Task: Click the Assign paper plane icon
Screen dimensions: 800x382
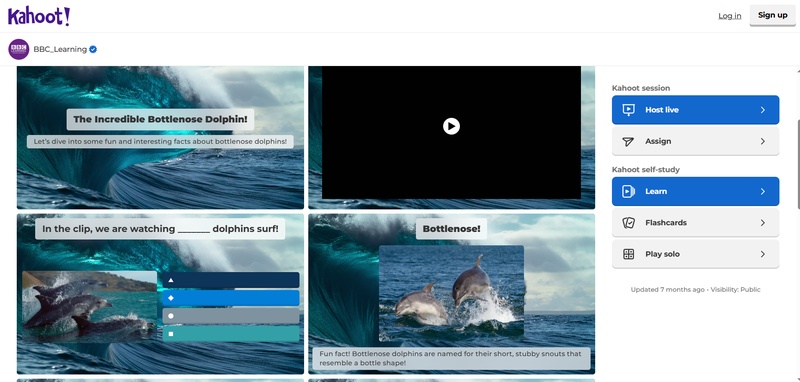Action: pos(629,141)
